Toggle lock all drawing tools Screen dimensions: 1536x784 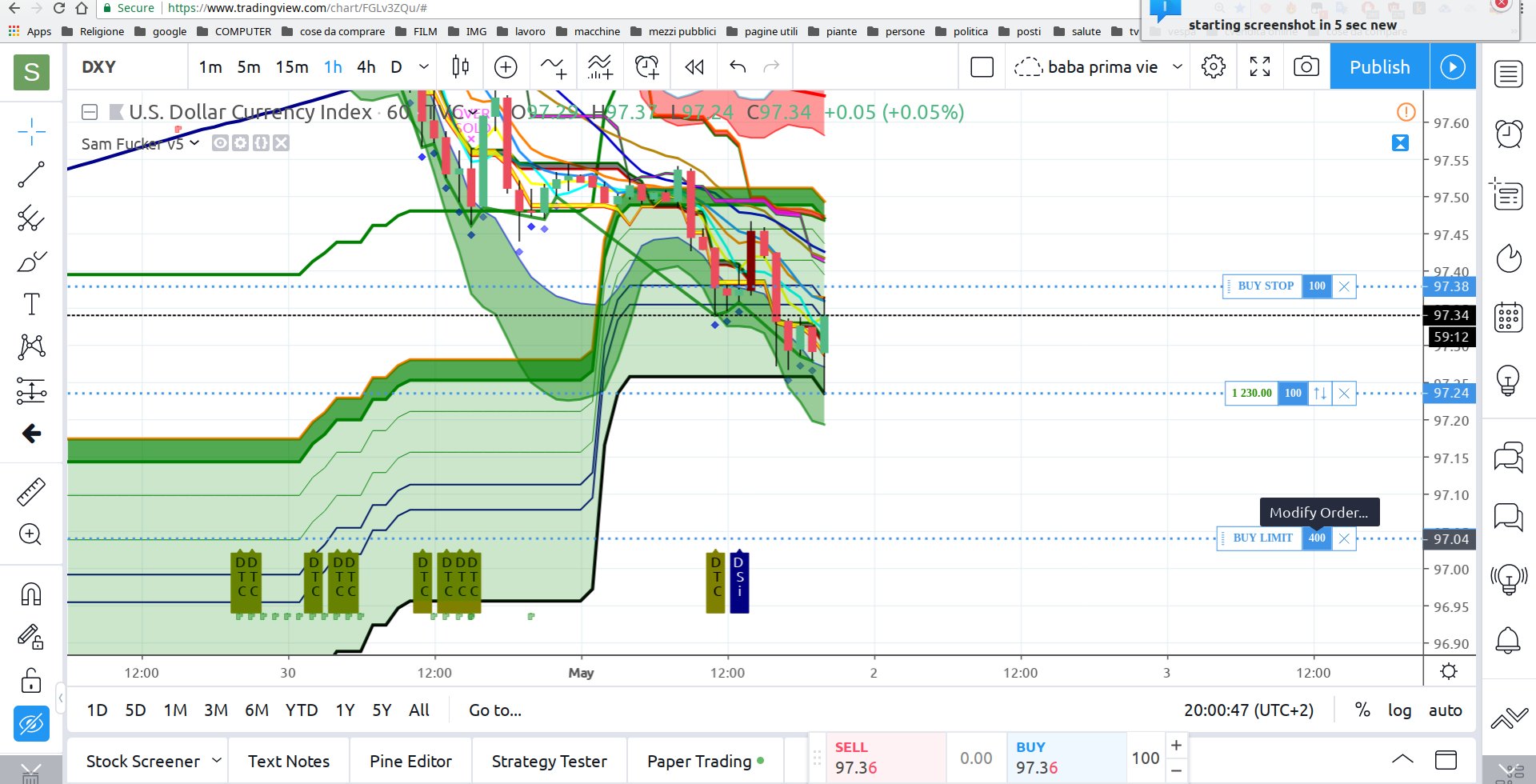tap(31, 681)
